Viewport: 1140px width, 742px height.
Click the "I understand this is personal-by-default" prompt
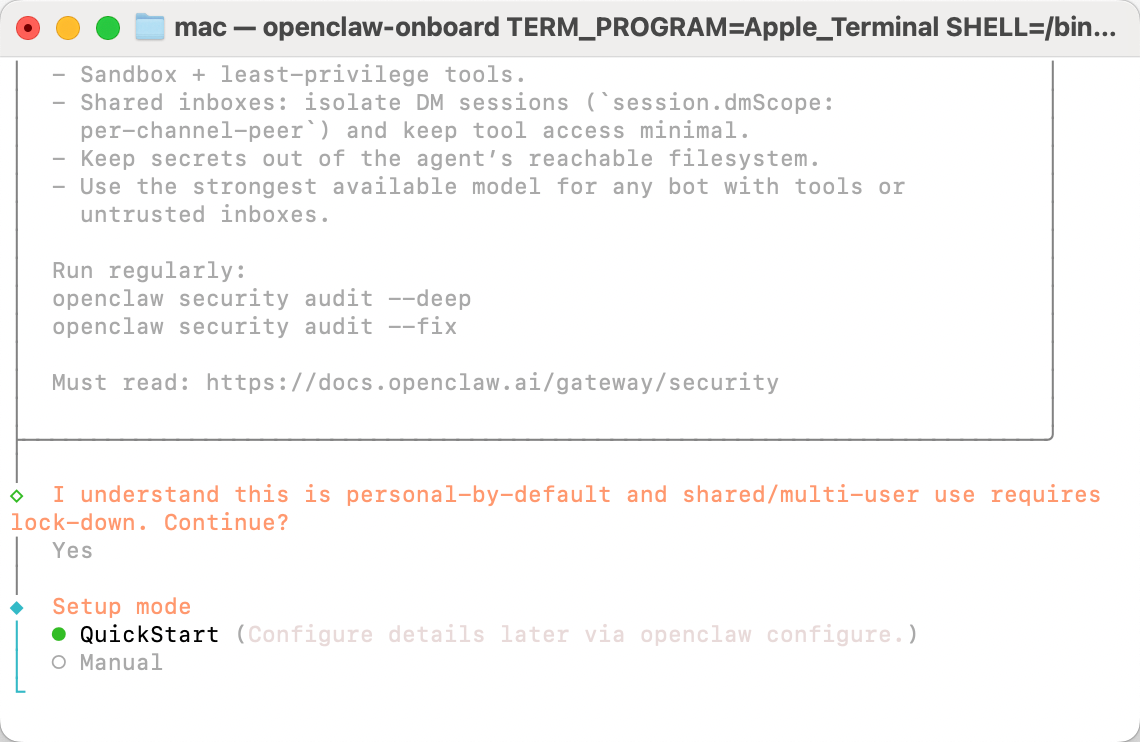pyautogui.click(x=330, y=494)
